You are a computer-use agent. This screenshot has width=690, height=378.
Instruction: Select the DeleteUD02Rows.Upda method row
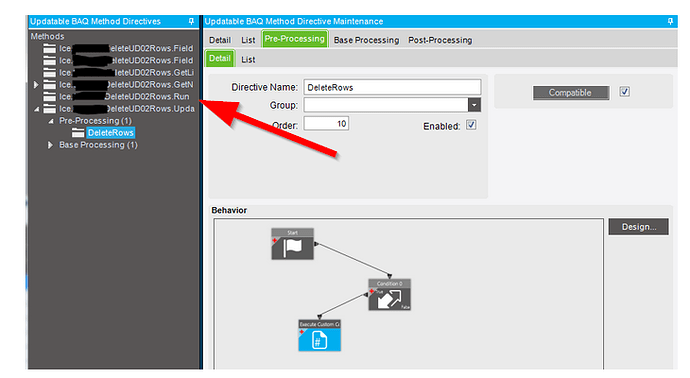[127, 108]
